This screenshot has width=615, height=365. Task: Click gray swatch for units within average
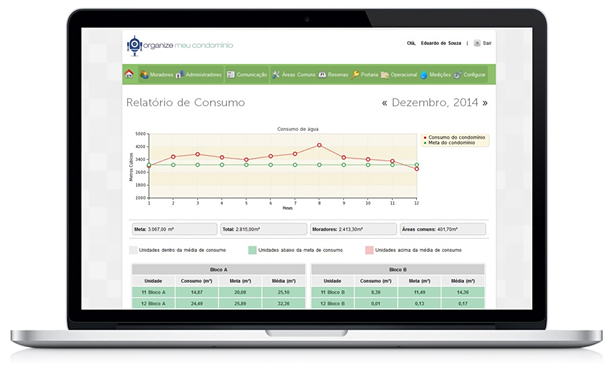coord(133,250)
